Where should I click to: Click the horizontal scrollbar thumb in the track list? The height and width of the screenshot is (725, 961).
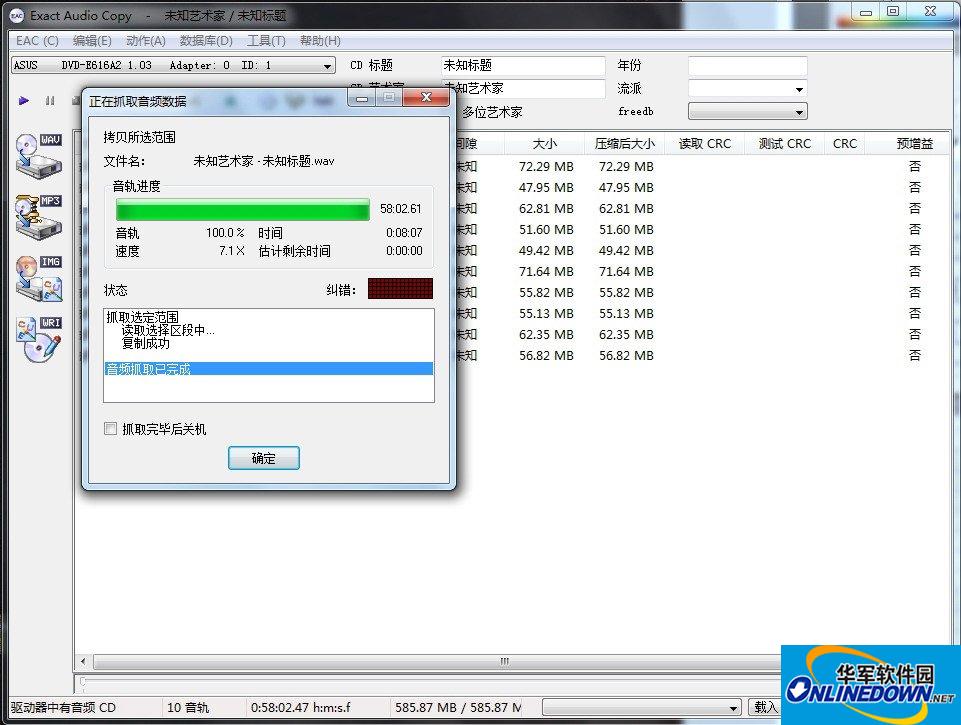pos(504,662)
